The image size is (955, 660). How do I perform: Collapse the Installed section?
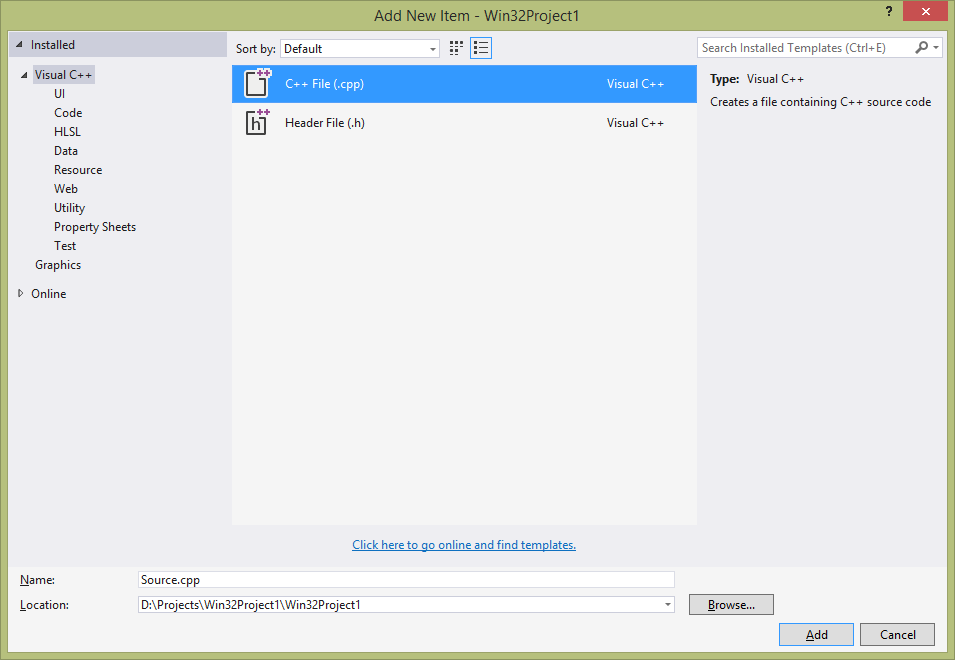click(20, 45)
